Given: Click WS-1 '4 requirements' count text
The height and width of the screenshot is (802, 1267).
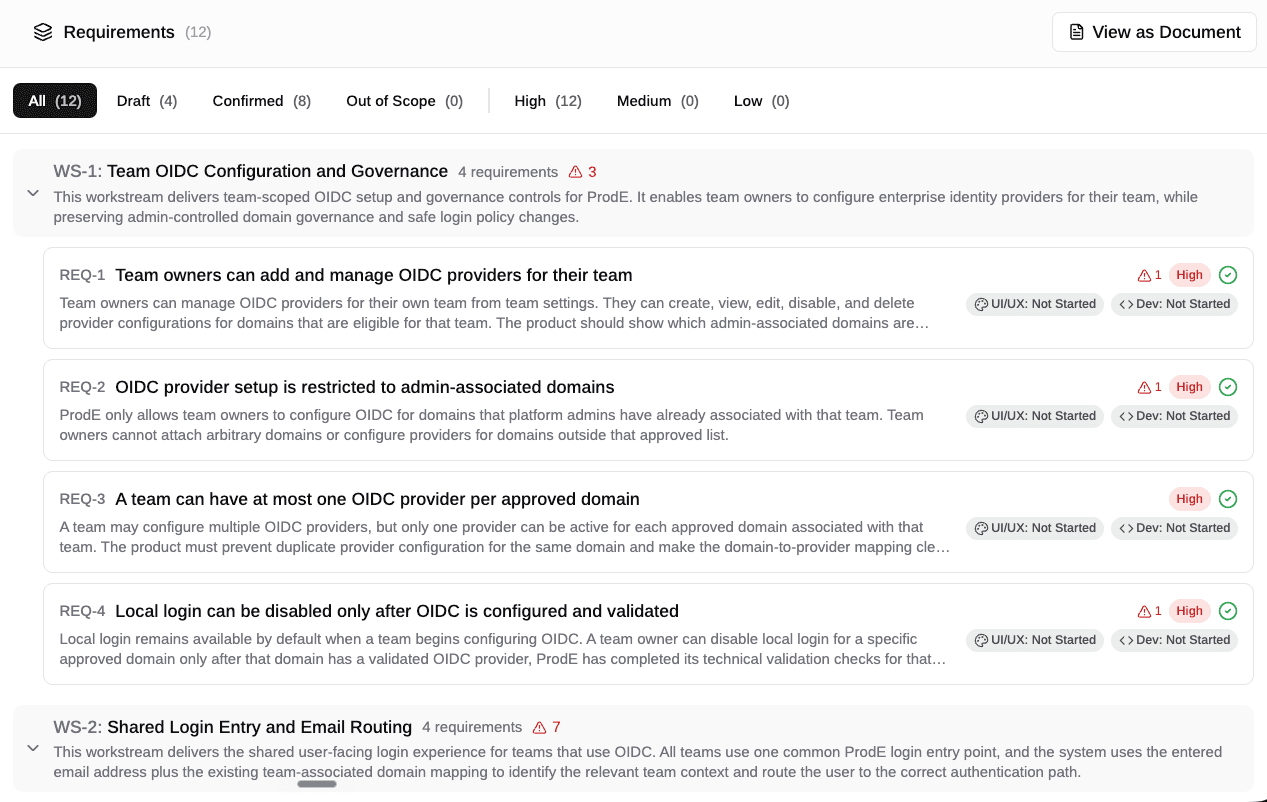Looking at the screenshot, I should click(508, 172).
